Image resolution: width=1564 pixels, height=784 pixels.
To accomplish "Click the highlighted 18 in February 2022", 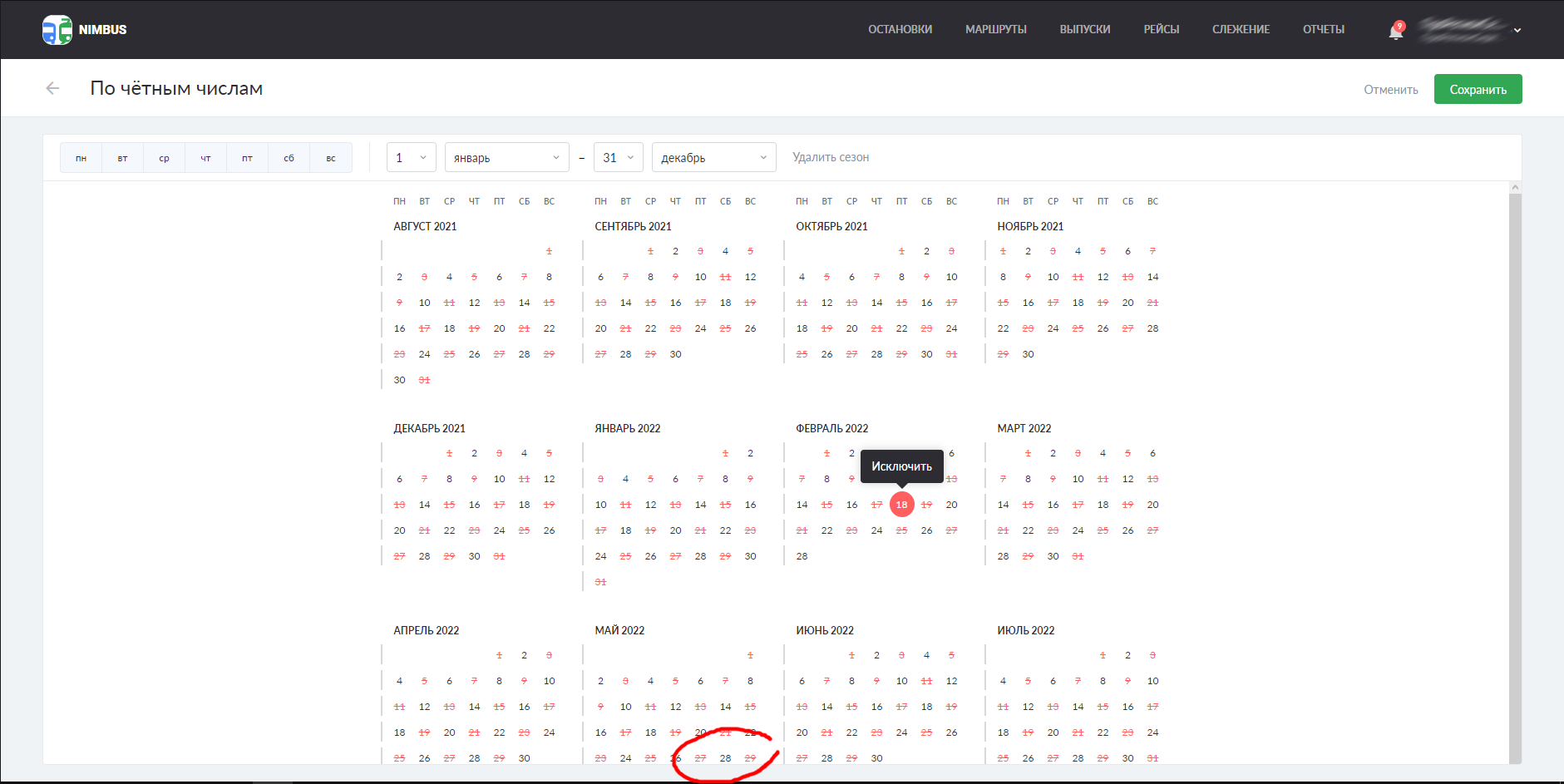I will coord(901,505).
